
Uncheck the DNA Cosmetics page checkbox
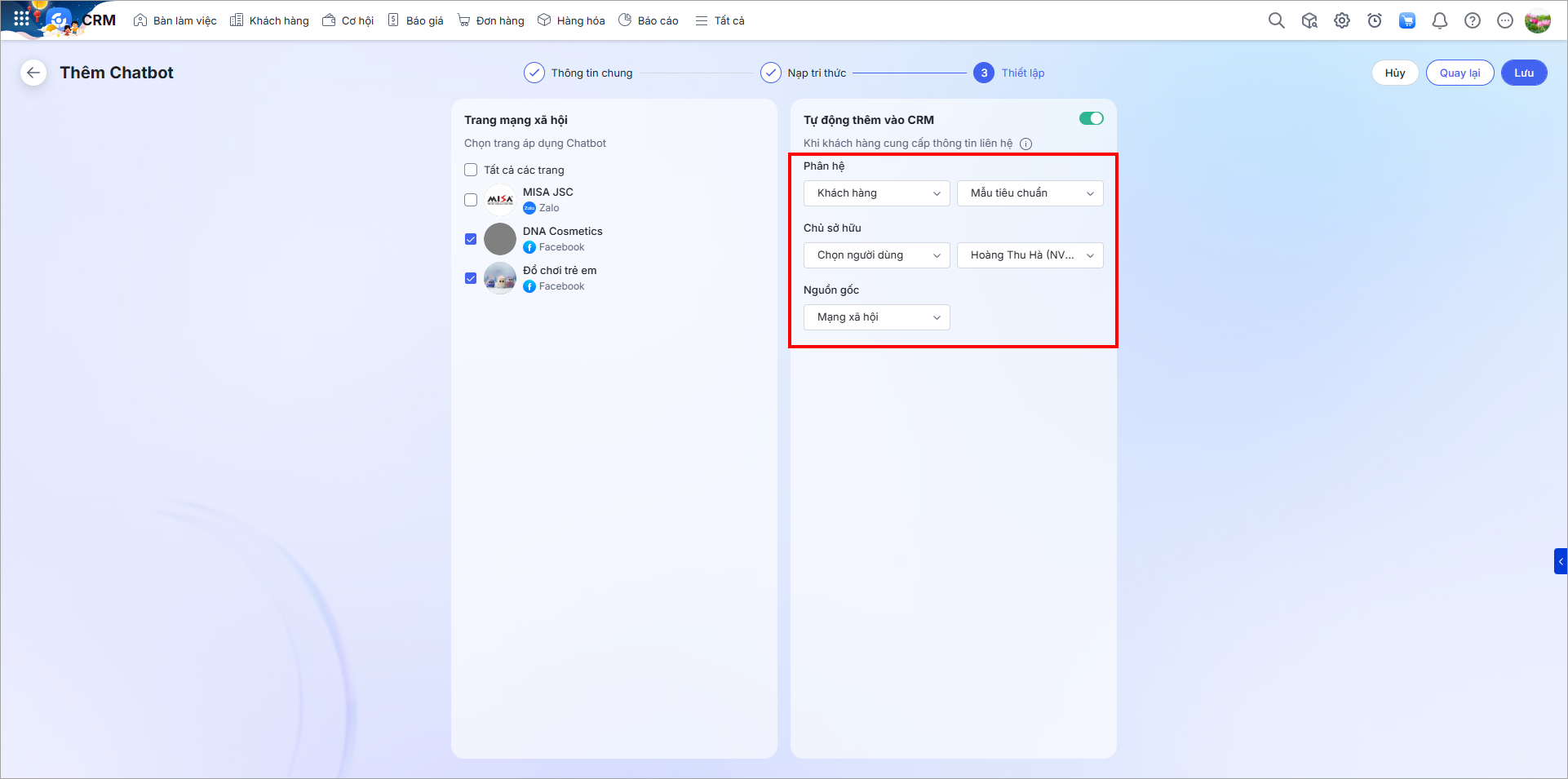tap(471, 239)
